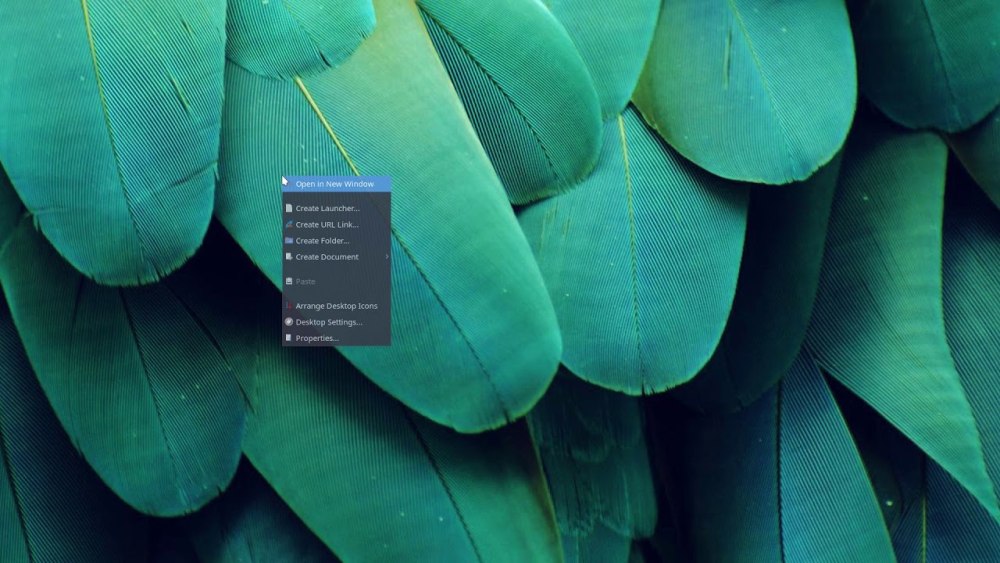Select Properties... at menu bottom

[x=336, y=338]
